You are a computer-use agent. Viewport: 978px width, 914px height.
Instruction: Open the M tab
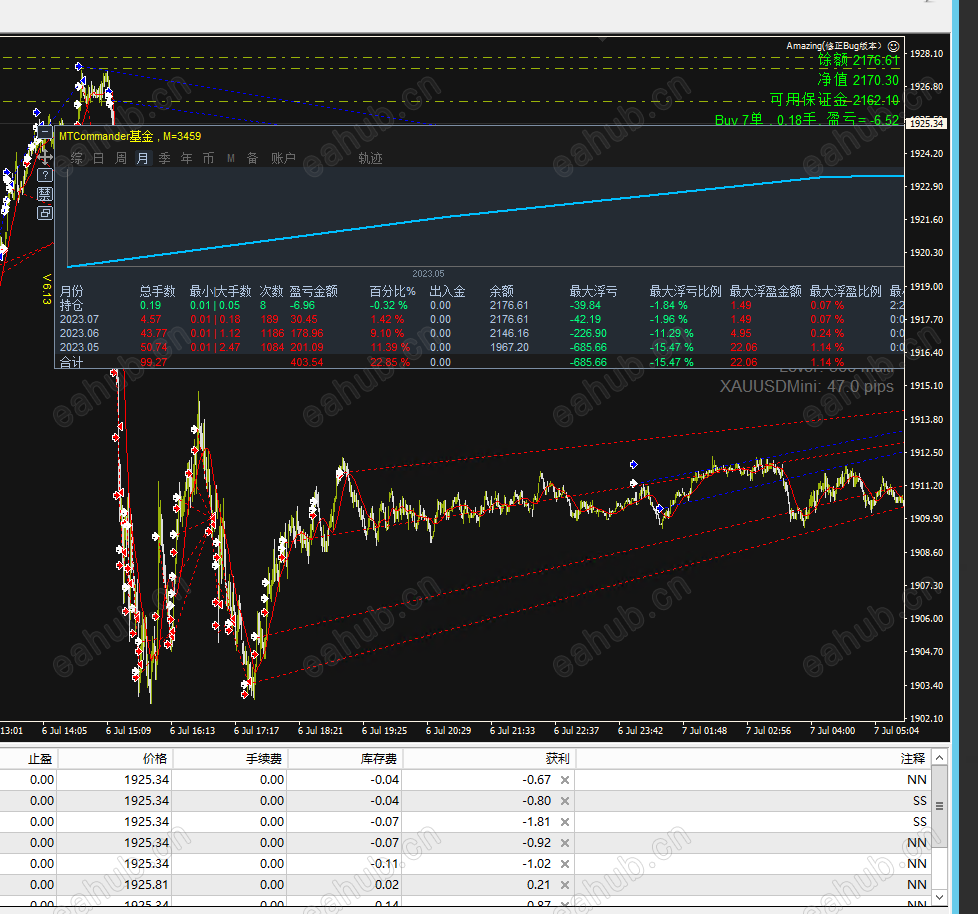(231, 158)
